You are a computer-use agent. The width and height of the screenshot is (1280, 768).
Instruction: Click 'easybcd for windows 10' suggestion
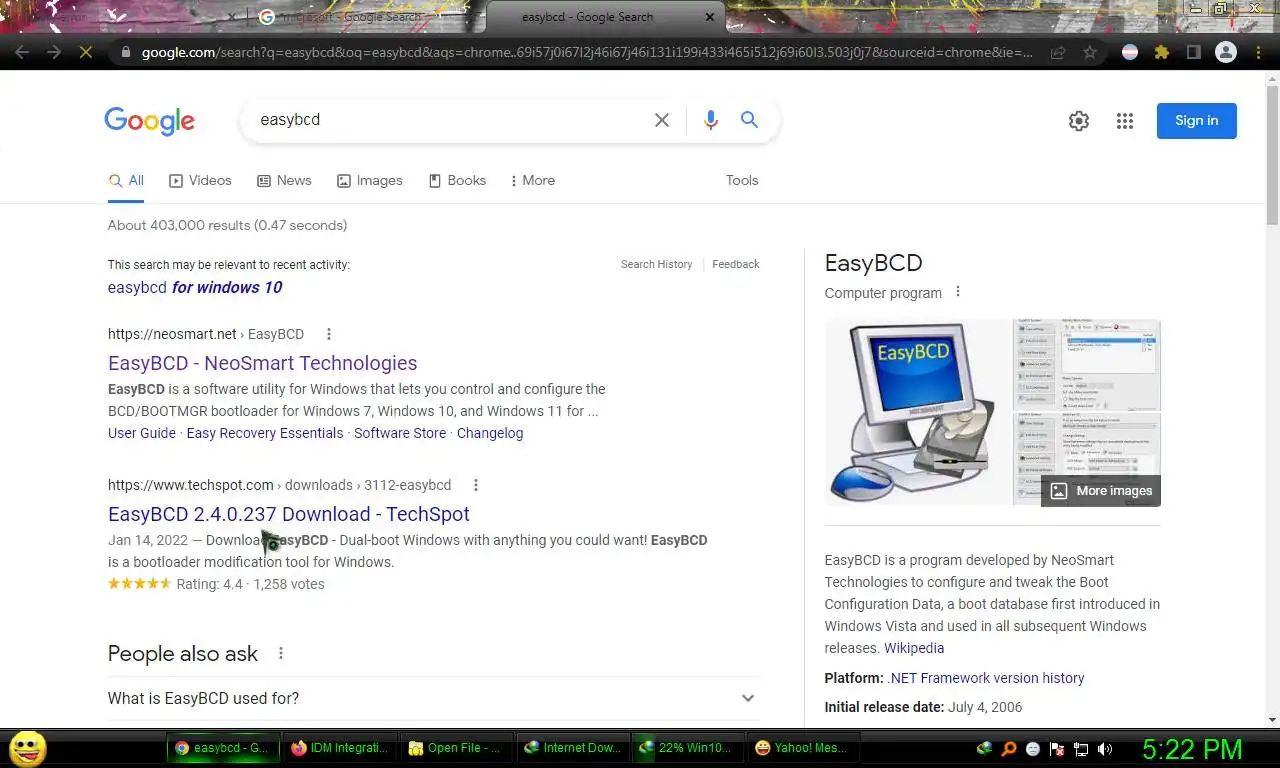point(195,287)
